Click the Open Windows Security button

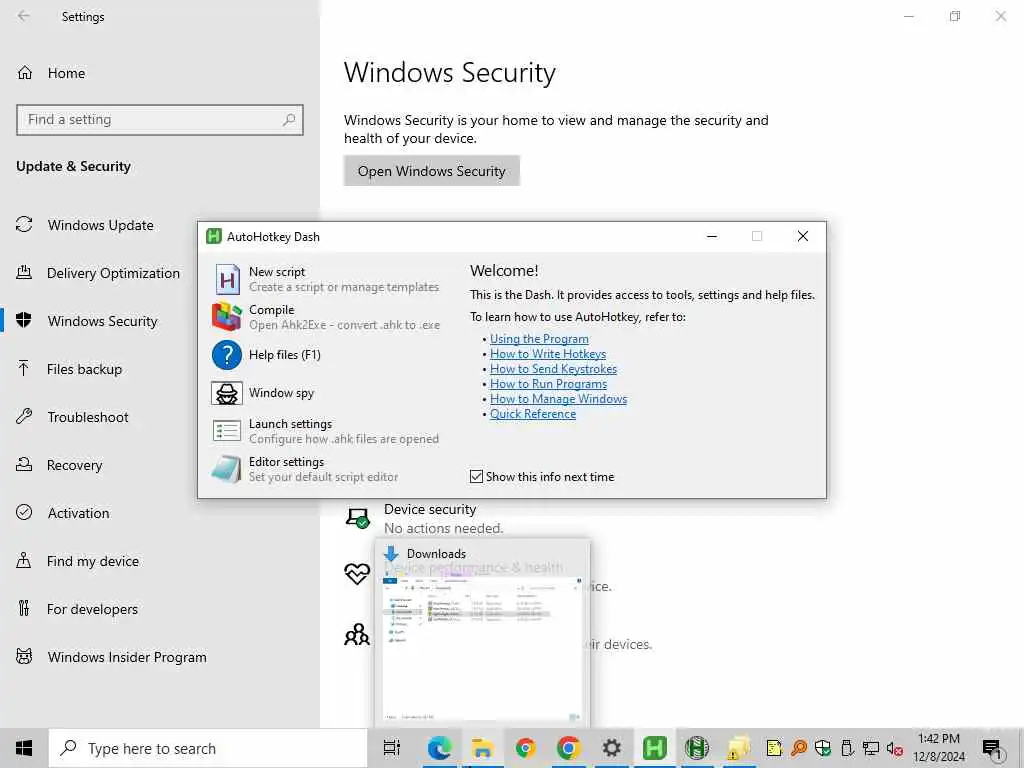coord(432,171)
